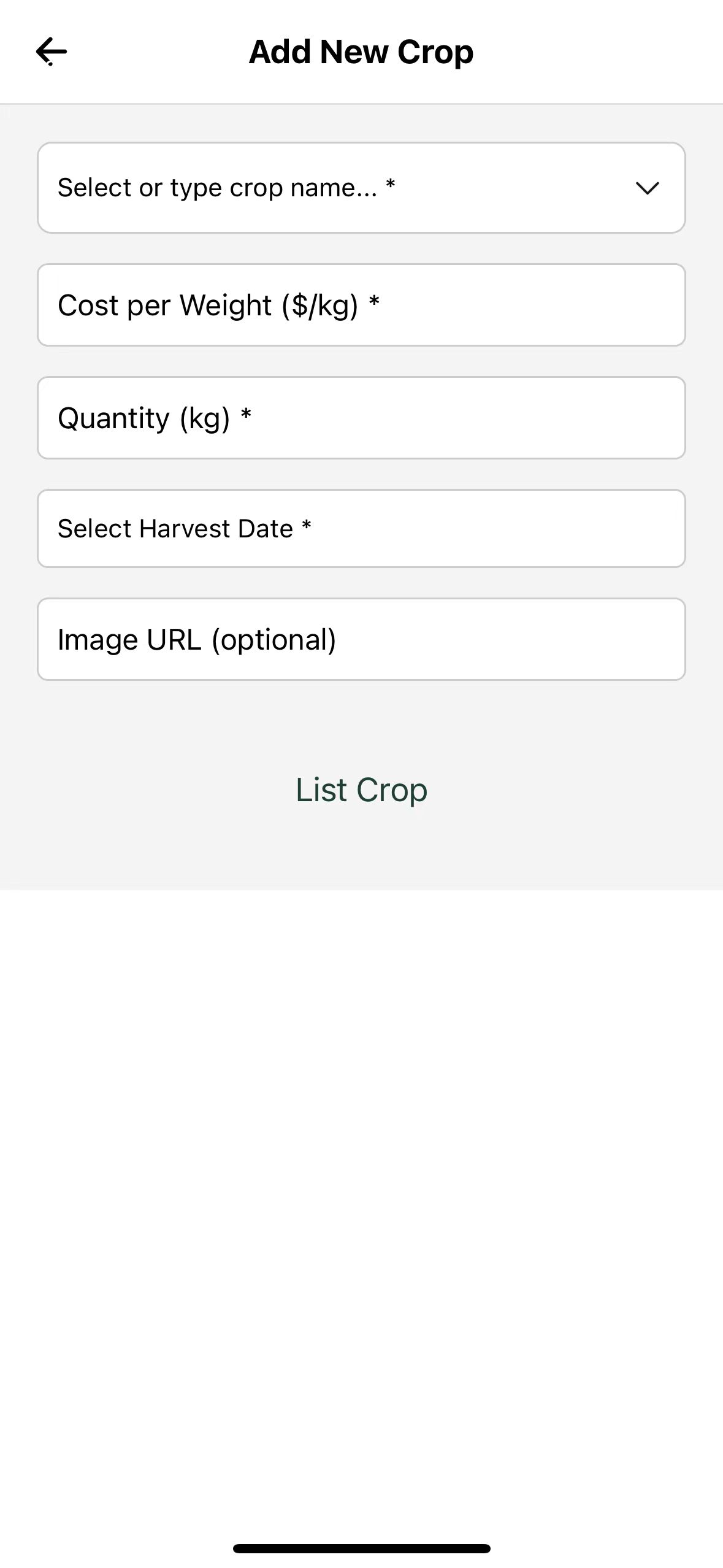Go back using the arrow icon
This screenshot has height=1568, width=723.
(x=52, y=52)
